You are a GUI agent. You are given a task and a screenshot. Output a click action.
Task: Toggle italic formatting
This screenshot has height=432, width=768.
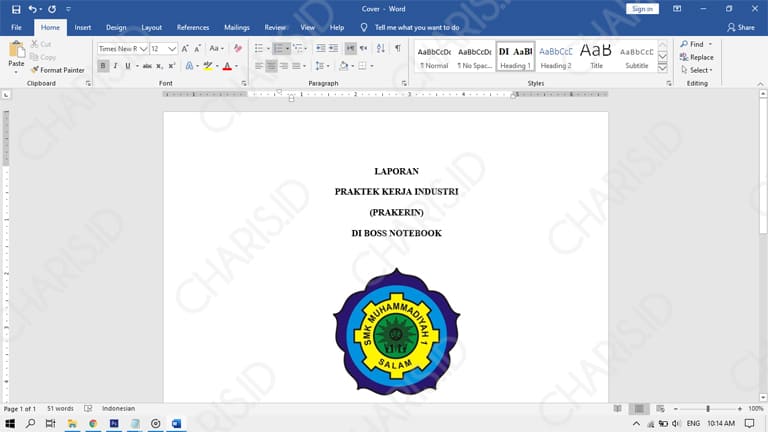(x=116, y=66)
